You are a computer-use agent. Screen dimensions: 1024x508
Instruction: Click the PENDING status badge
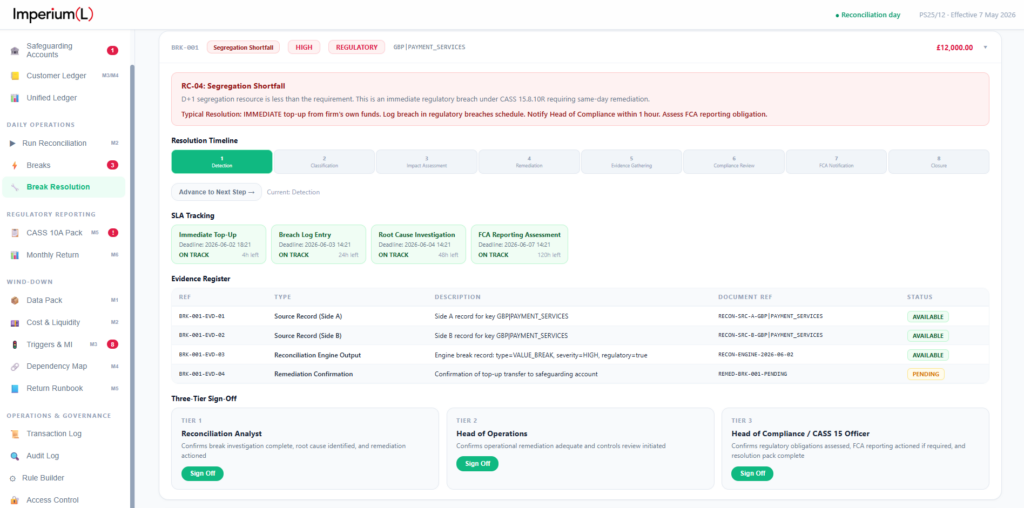(925, 374)
